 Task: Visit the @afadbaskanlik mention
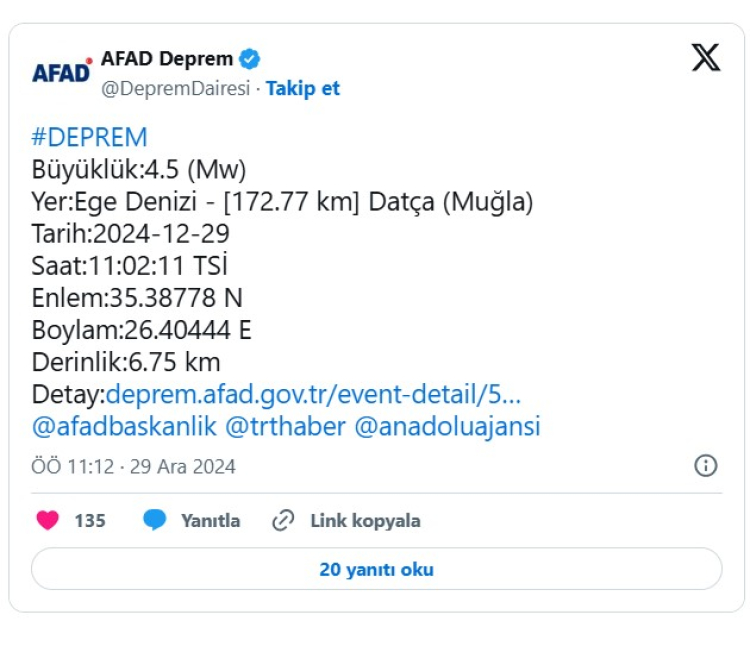pos(125,426)
